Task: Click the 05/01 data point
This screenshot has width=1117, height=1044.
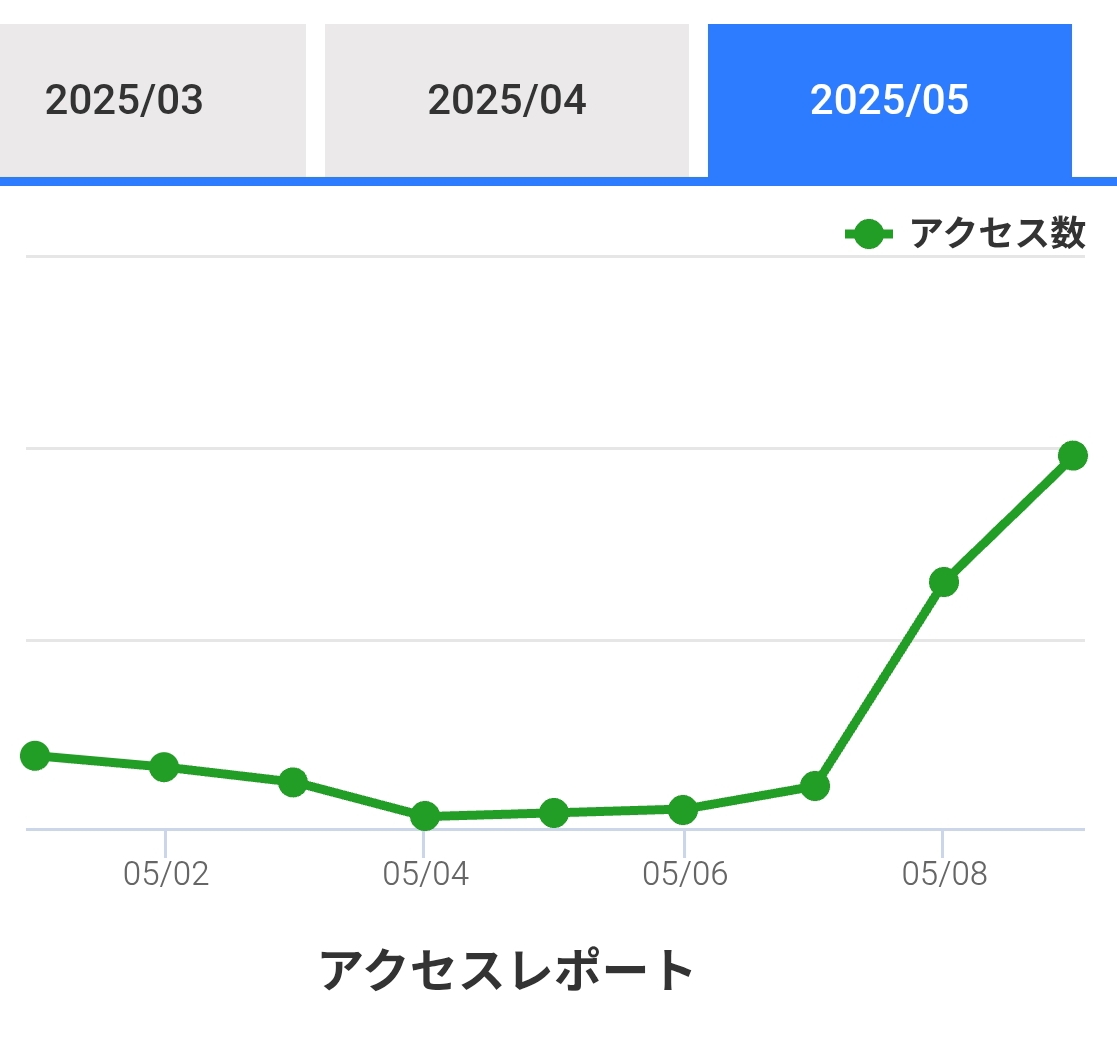Action: click(35, 756)
